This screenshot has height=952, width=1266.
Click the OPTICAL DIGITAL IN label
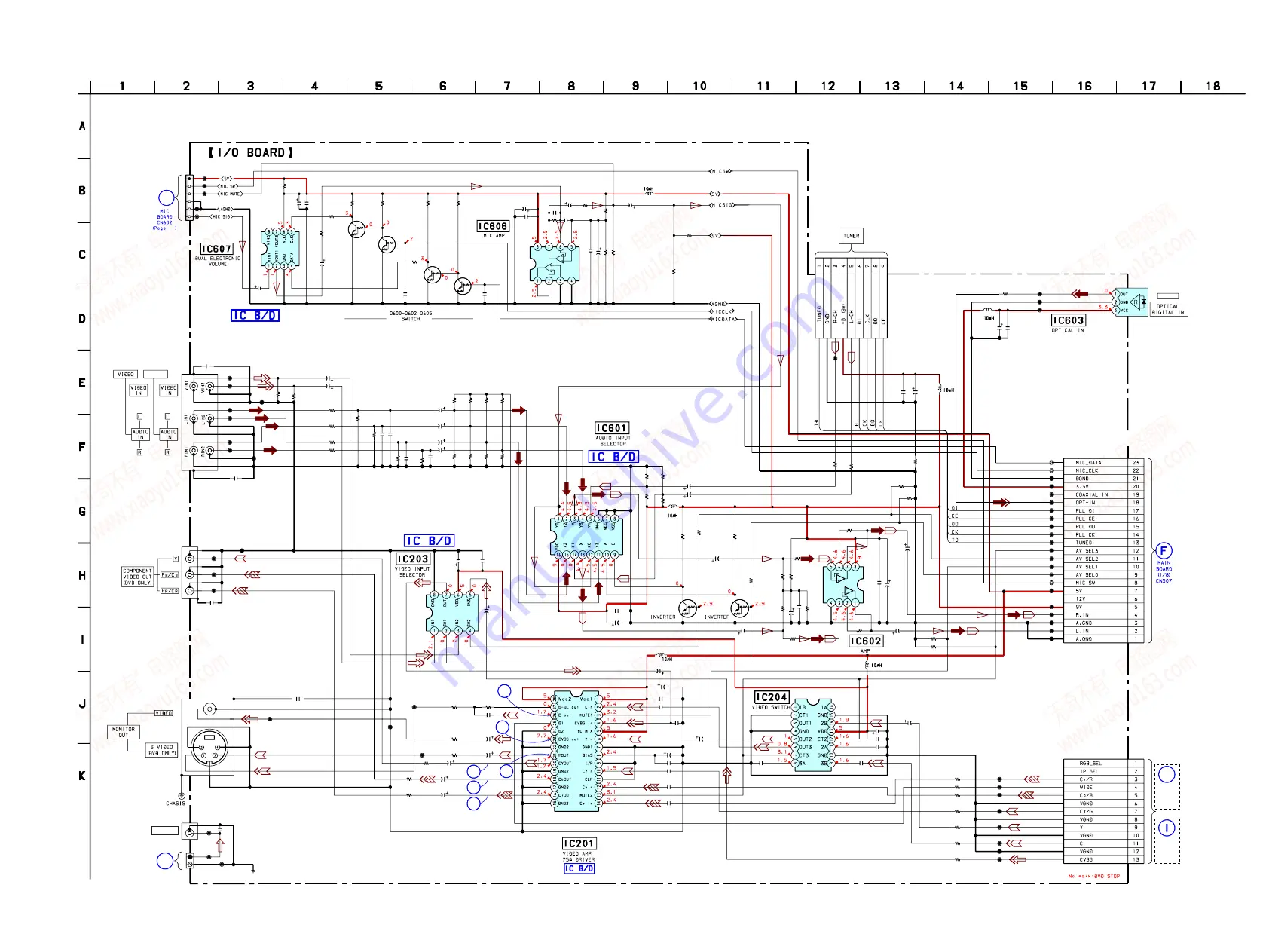[x=1169, y=309]
